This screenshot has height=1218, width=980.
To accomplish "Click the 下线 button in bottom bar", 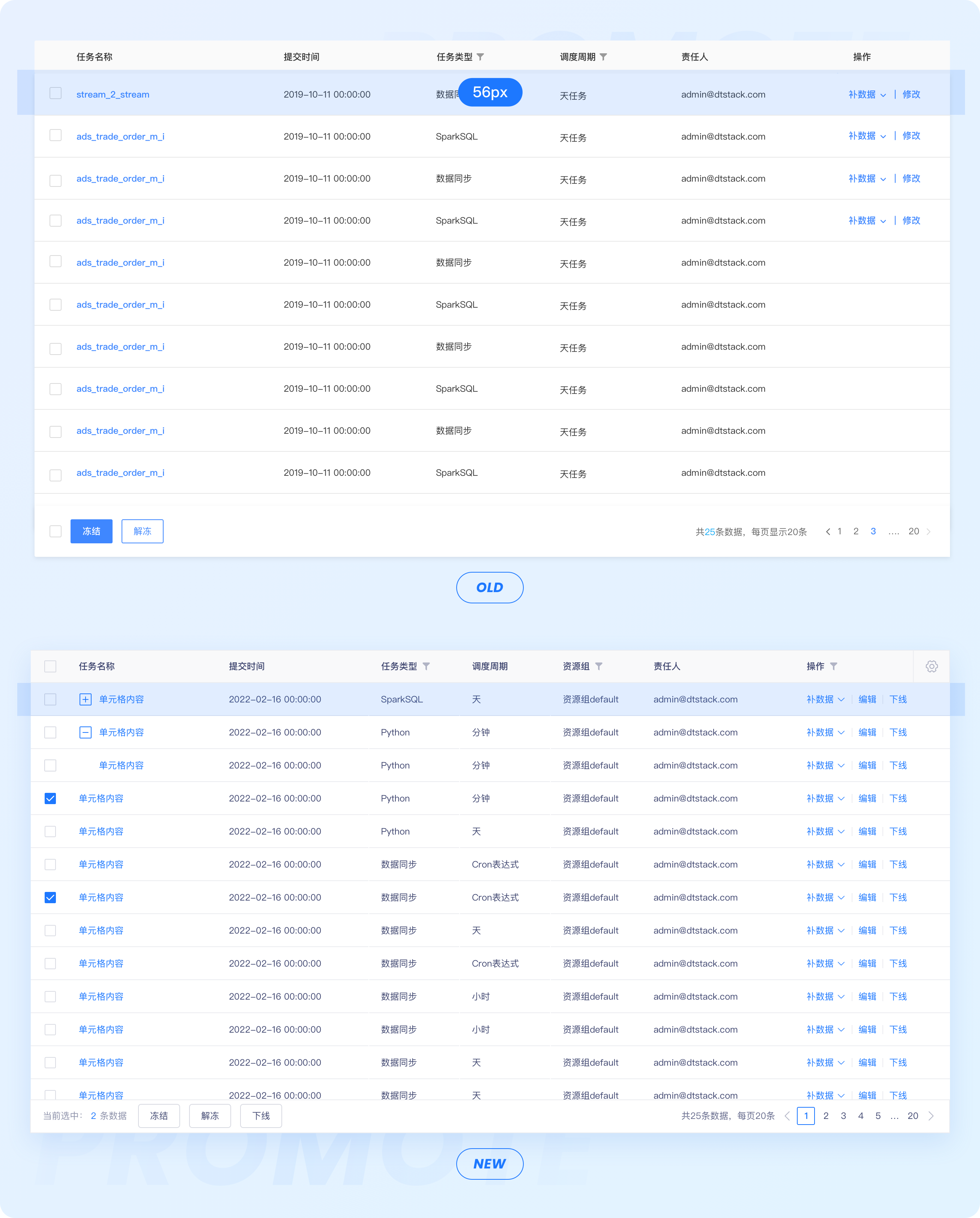I will coord(260,1116).
